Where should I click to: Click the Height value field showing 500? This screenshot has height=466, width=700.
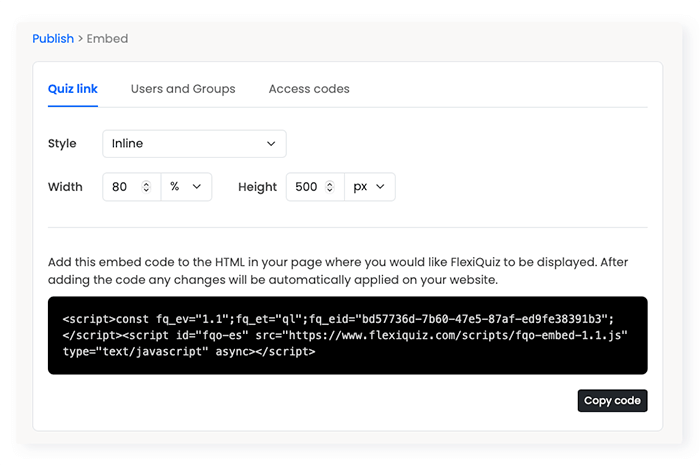[315, 187]
